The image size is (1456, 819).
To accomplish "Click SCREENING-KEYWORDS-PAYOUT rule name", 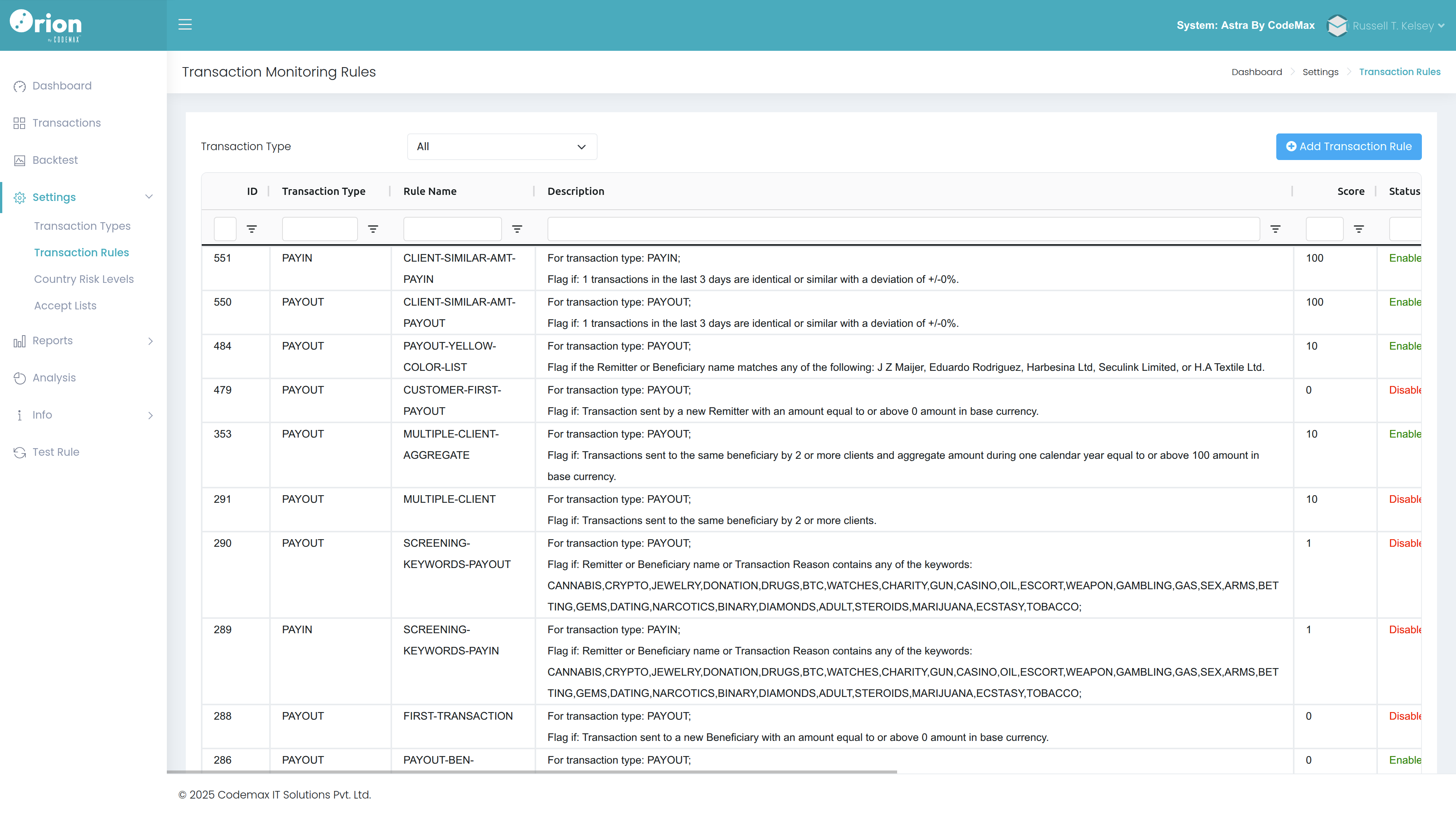I will [x=457, y=554].
